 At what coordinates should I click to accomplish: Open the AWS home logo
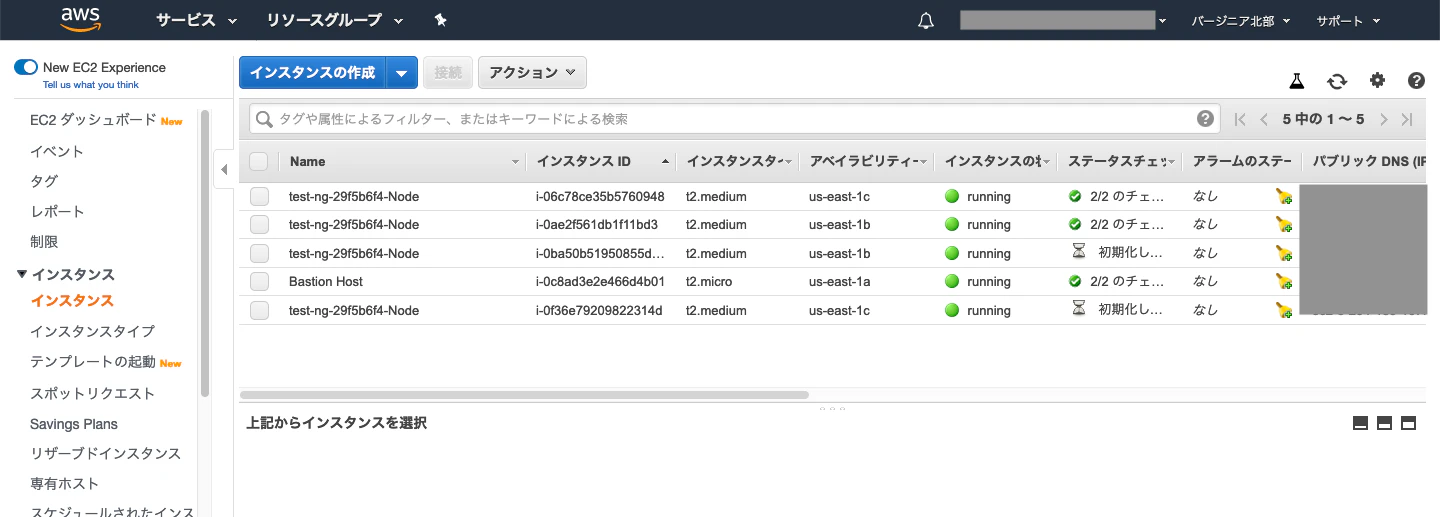click(x=80, y=18)
